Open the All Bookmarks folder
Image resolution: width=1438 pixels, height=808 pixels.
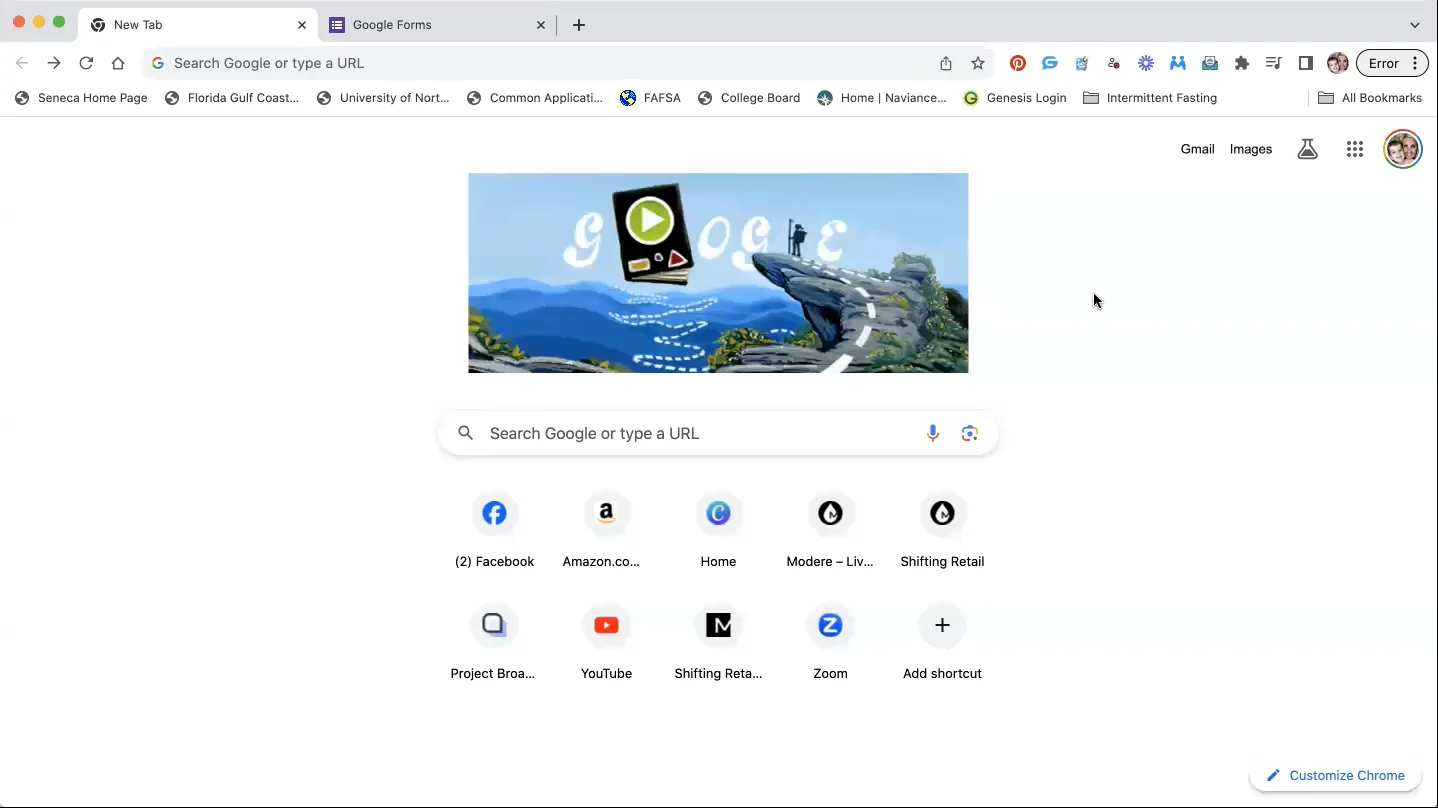pyautogui.click(x=1370, y=98)
